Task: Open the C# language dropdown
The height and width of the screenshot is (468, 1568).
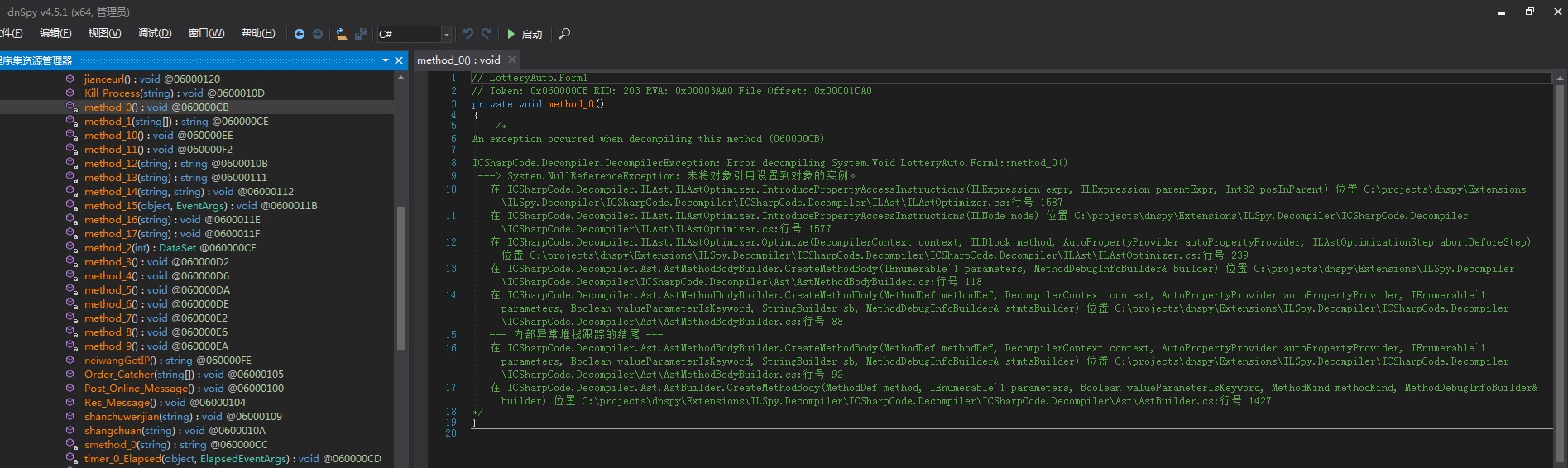Action: point(446,34)
